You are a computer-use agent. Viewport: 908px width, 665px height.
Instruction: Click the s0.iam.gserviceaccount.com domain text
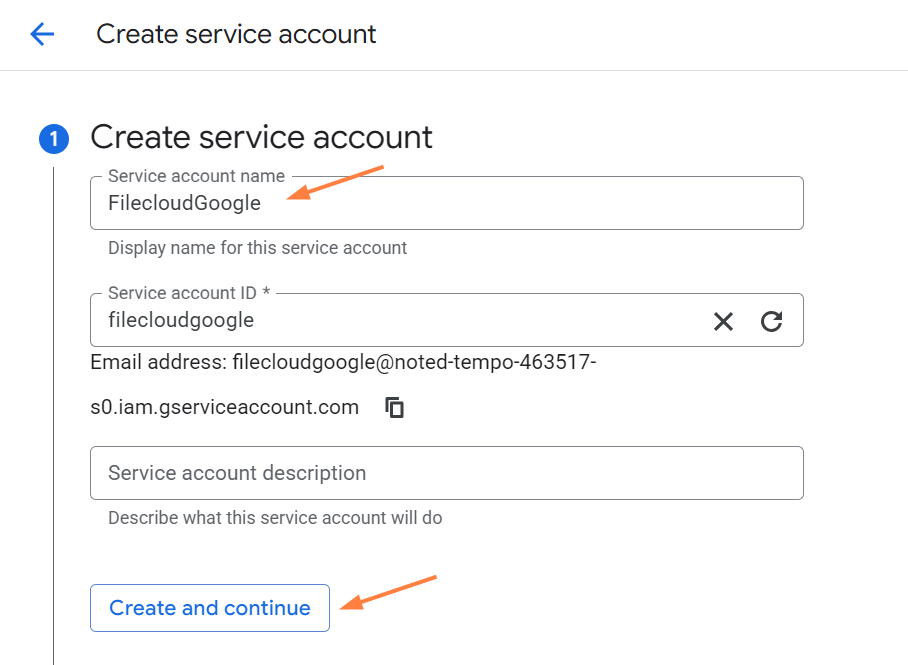(x=224, y=407)
